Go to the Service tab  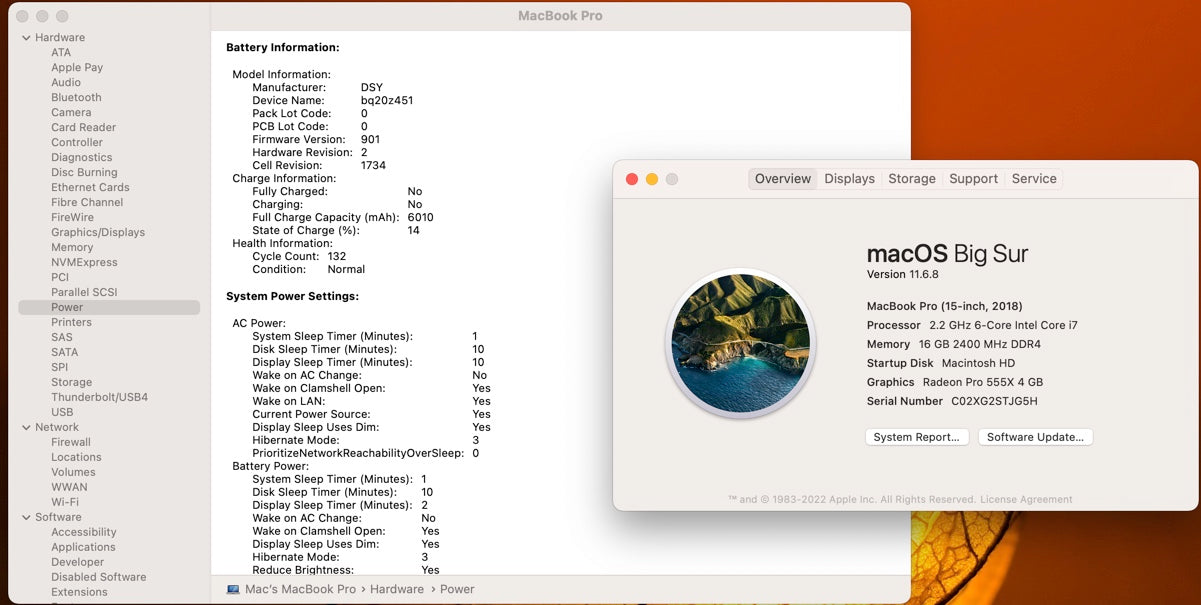tap(1034, 179)
